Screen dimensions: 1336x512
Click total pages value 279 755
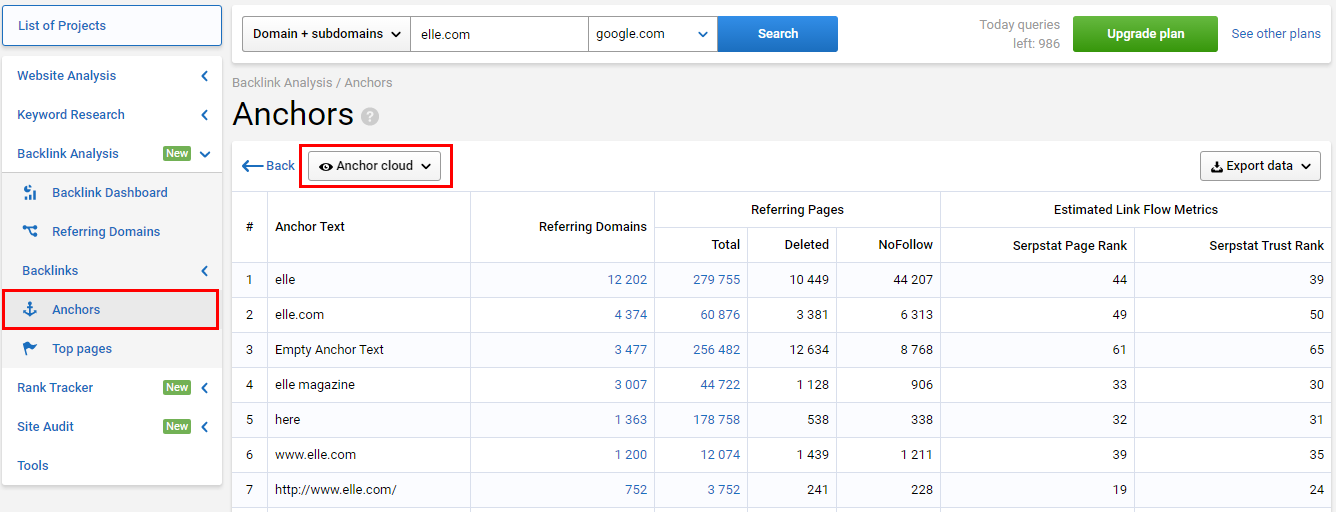[717, 280]
